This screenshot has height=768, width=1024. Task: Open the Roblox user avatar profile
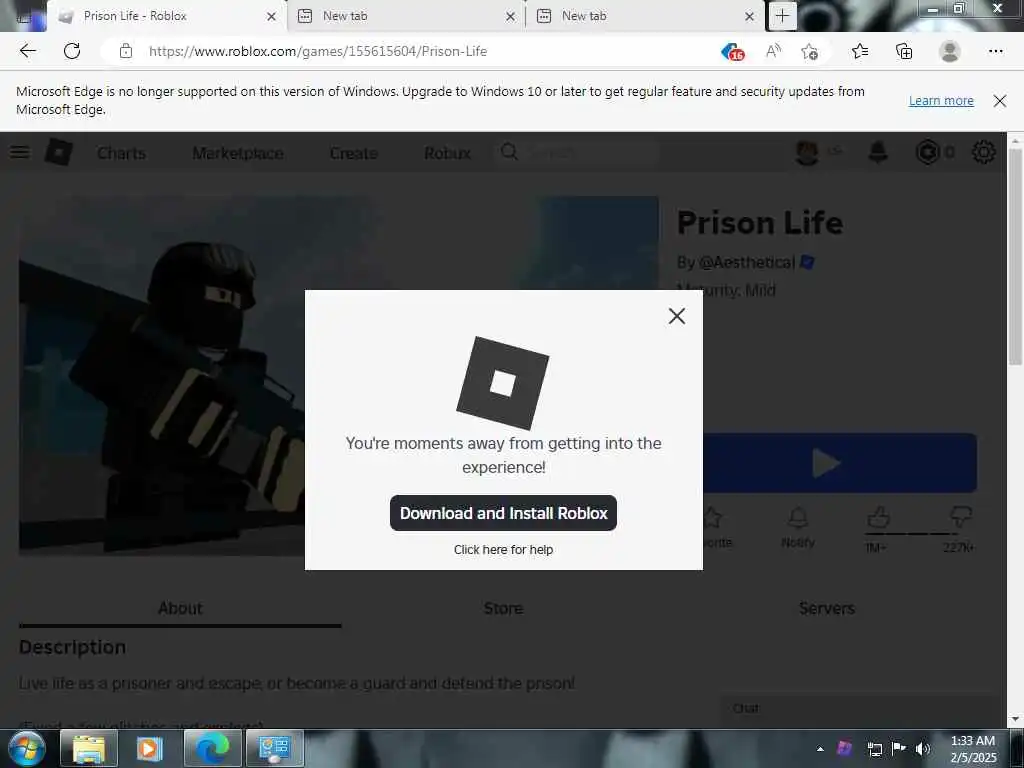pos(807,152)
